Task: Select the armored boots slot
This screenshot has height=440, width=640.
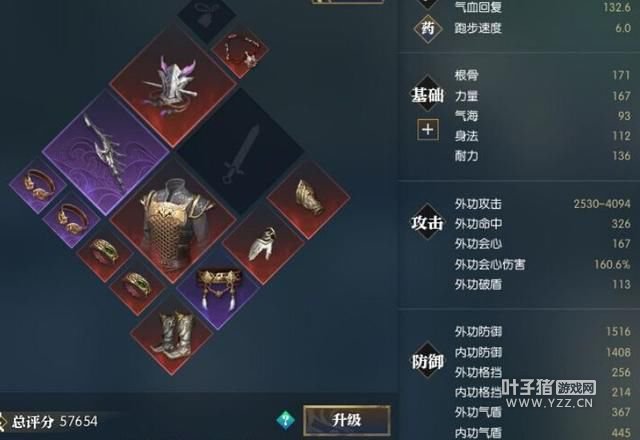Action: pos(172,333)
